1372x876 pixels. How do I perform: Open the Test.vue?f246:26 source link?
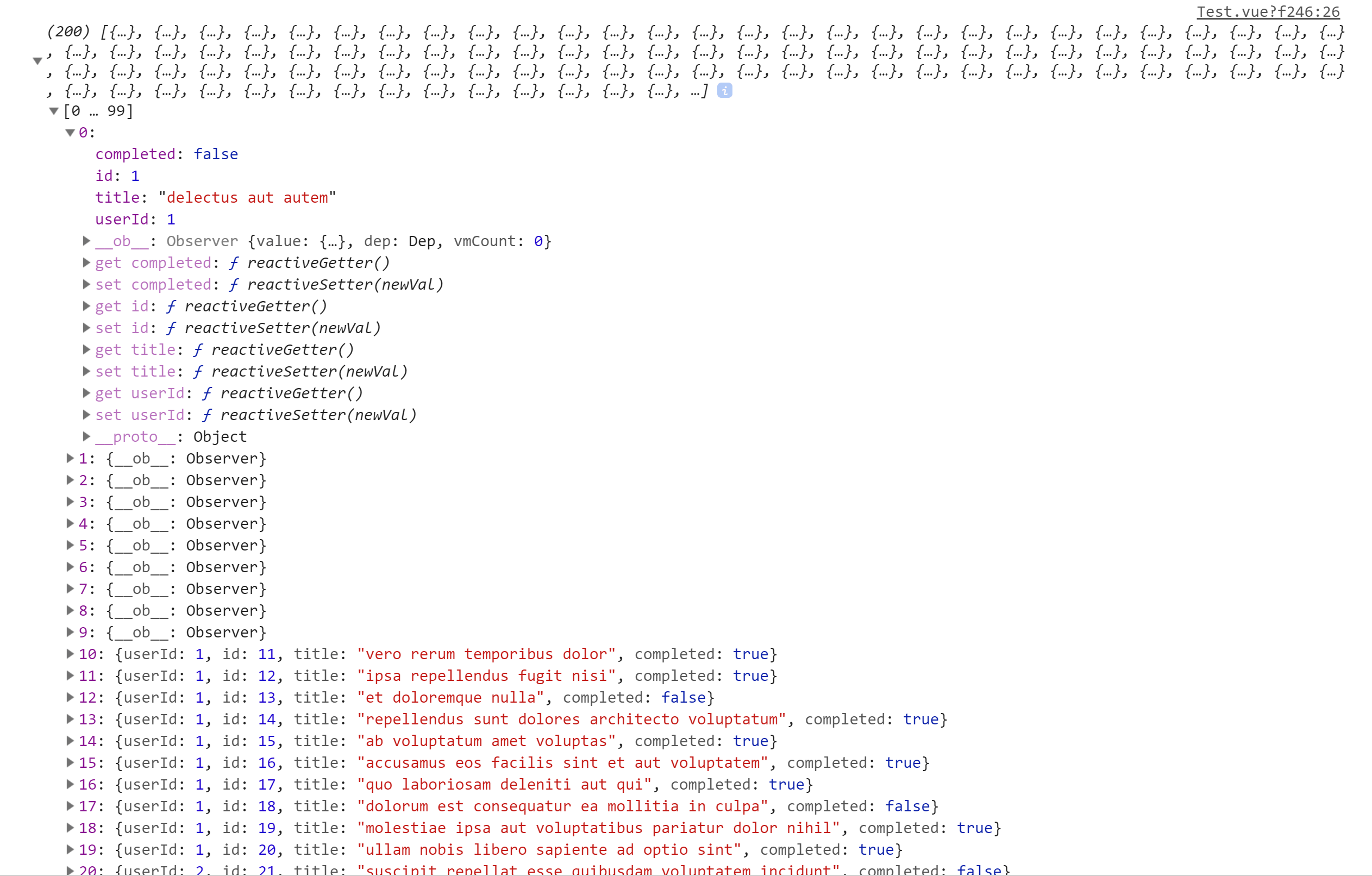point(1268,11)
